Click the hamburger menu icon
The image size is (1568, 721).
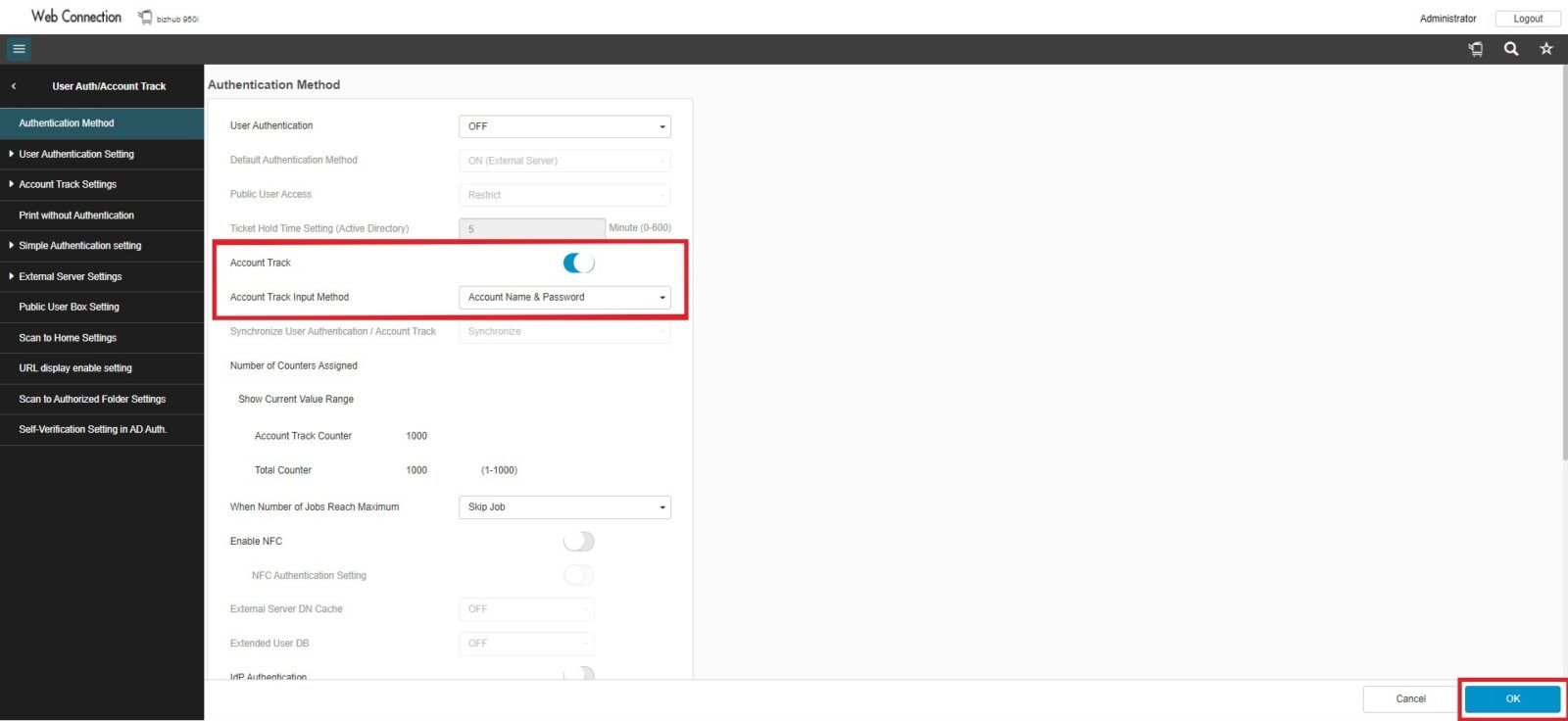19,49
